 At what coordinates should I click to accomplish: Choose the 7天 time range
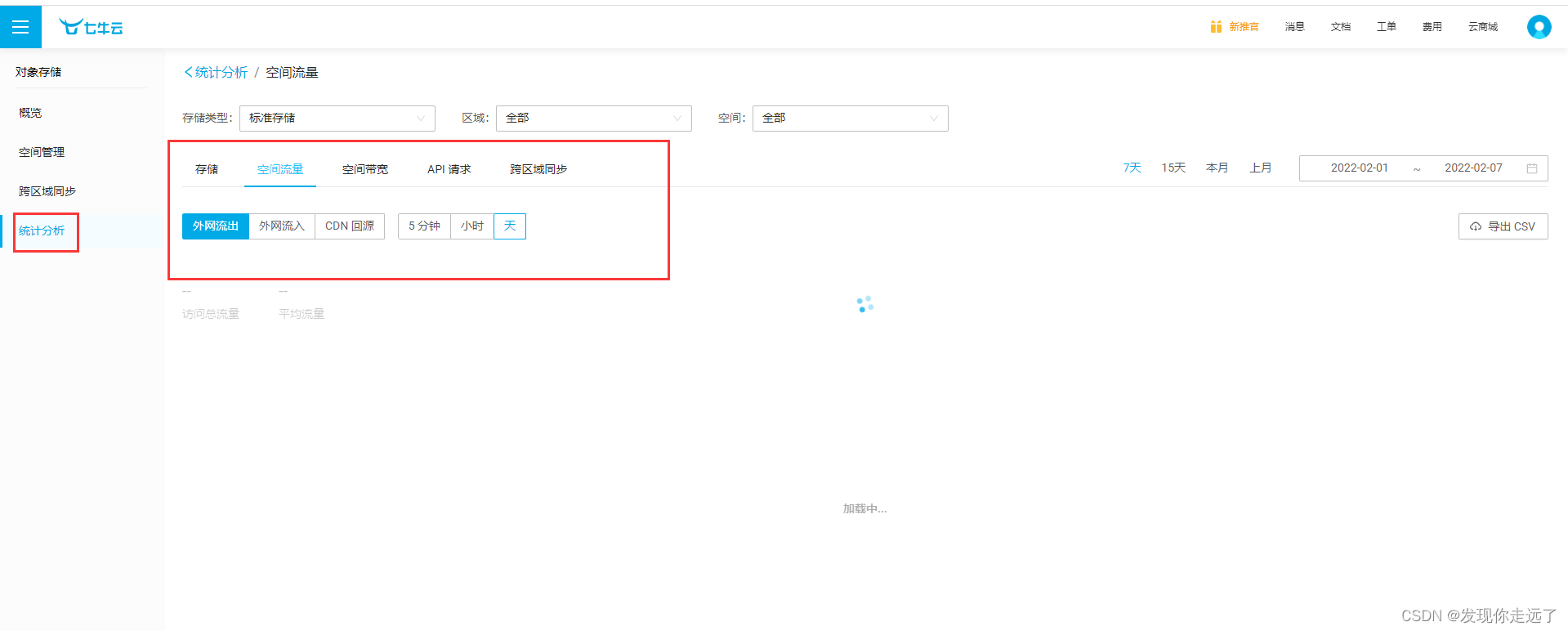tap(1132, 168)
